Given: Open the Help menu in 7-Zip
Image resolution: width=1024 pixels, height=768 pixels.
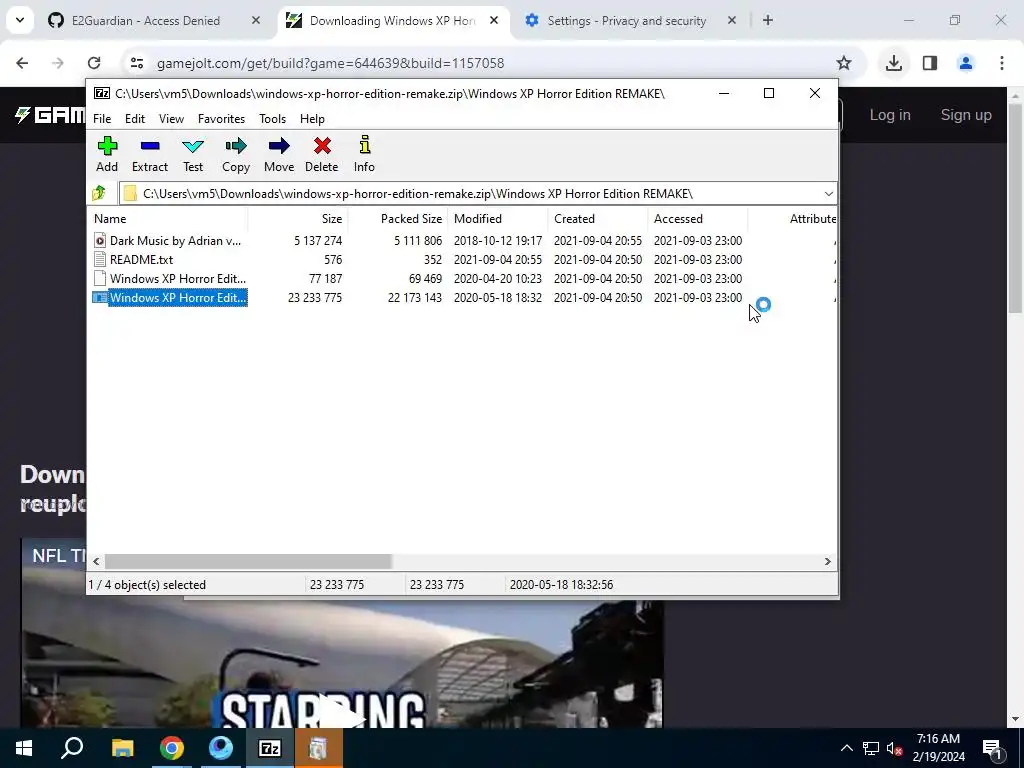Looking at the screenshot, I should (x=312, y=119).
